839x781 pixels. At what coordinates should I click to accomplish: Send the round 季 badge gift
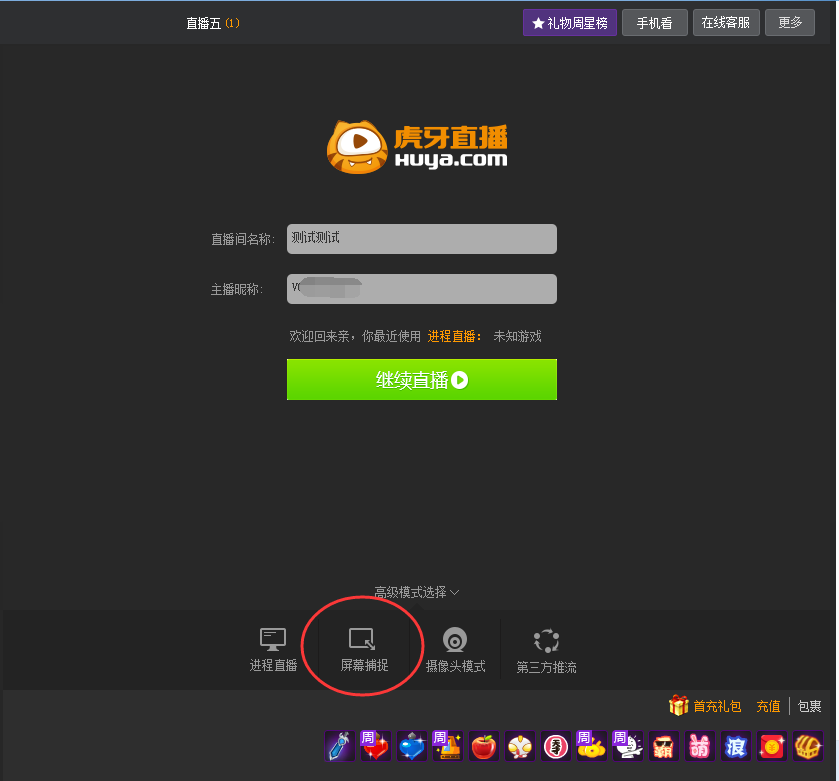point(555,746)
